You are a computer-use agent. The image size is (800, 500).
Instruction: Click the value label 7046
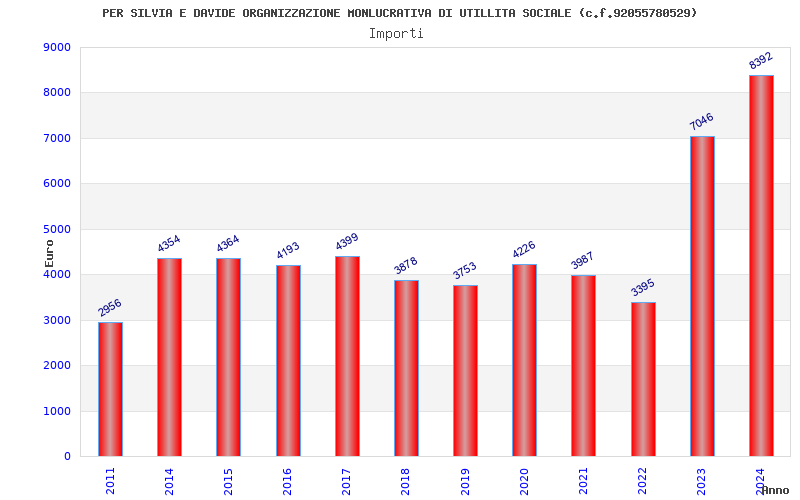click(702, 121)
